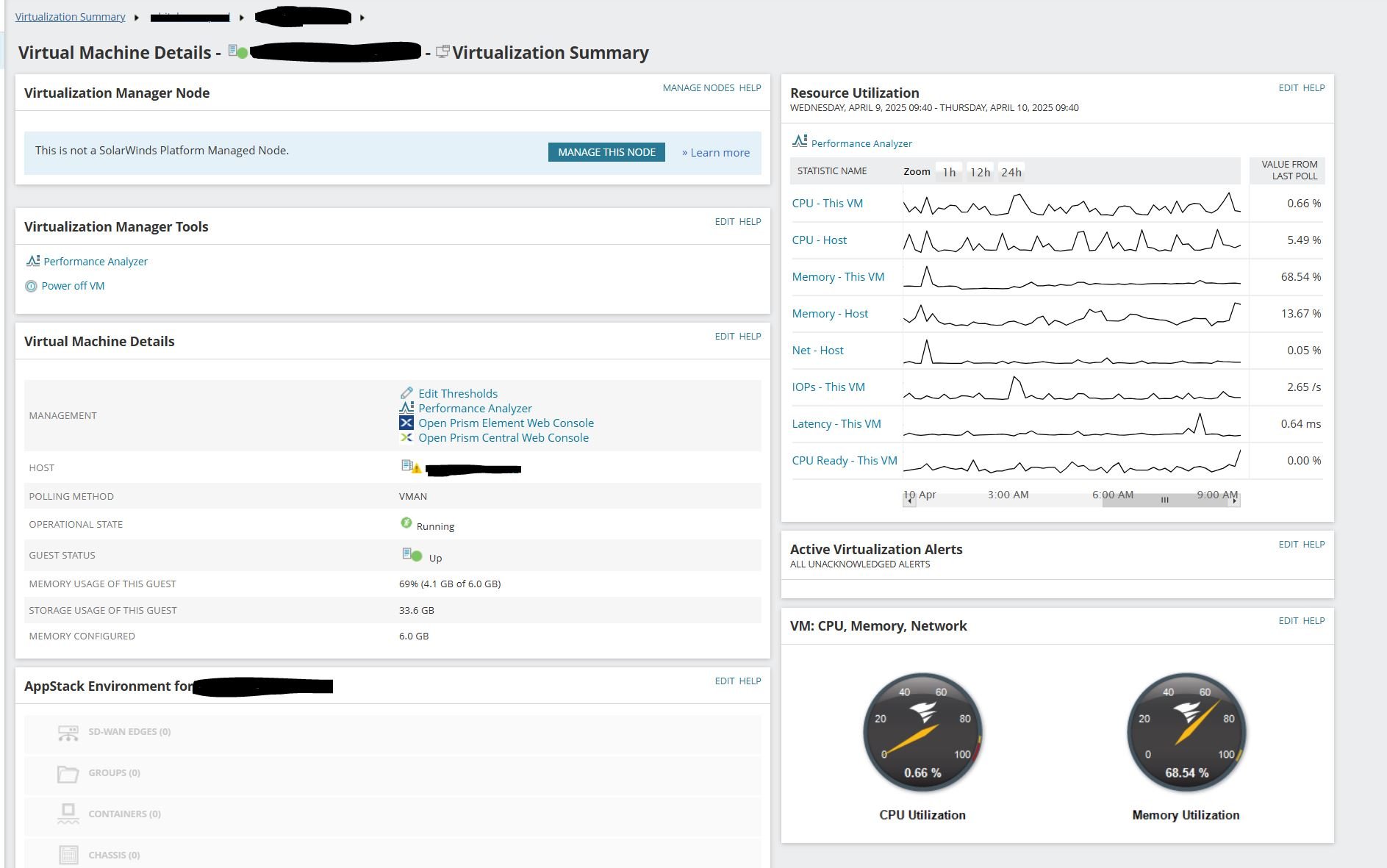The height and width of the screenshot is (868, 1387).
Task: Click the SD-WAN EDGES (0) row label
Action: (129, 732)
